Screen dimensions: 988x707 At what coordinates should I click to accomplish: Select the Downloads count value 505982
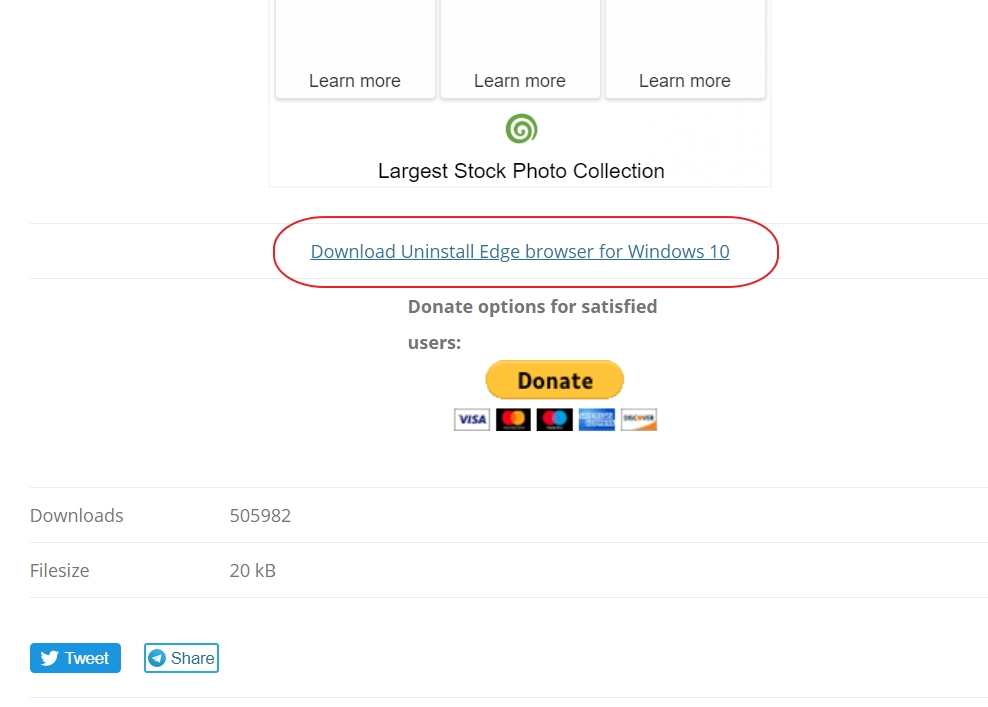tap(260, 515)
